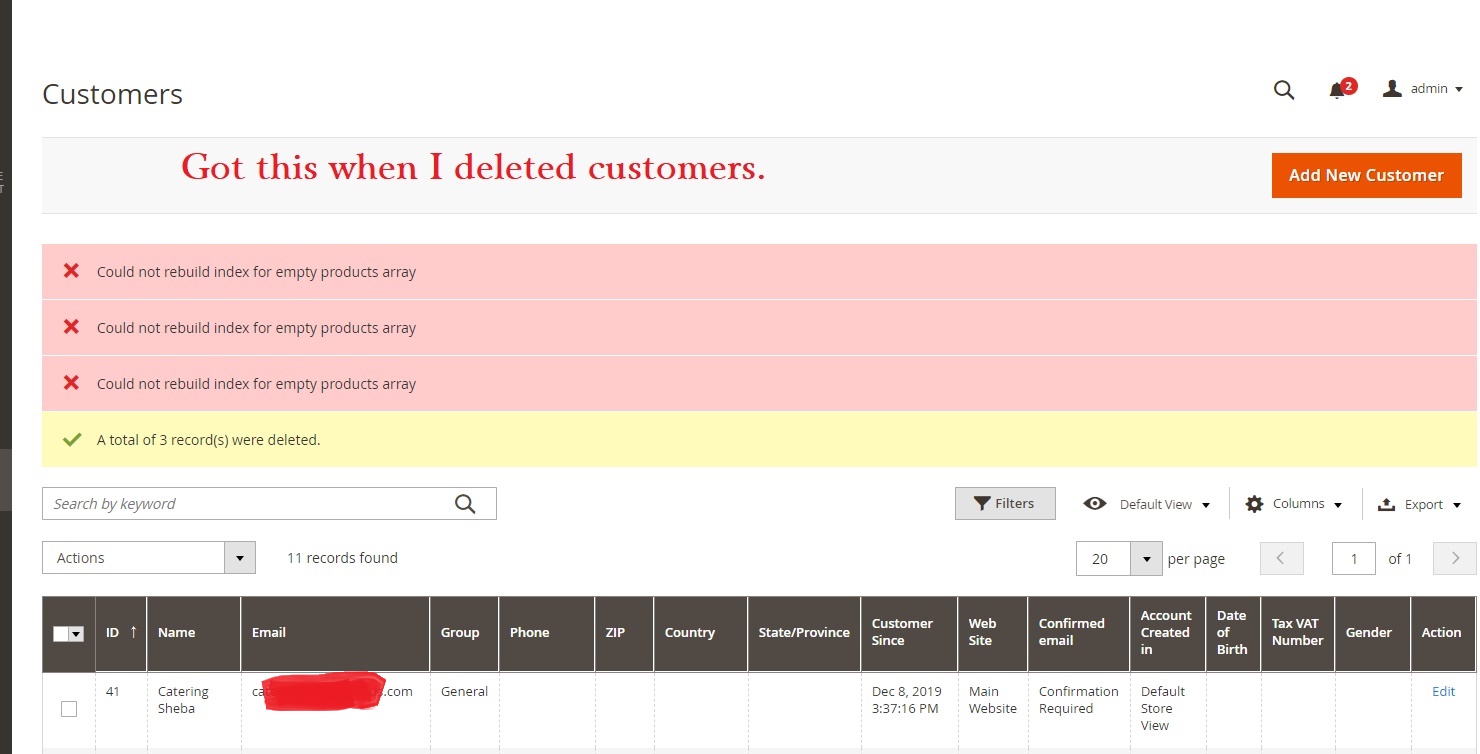The width and height of the screenshot is (1480, 754).
Task: Click the previous page arrow
Action: (1281, 558)
